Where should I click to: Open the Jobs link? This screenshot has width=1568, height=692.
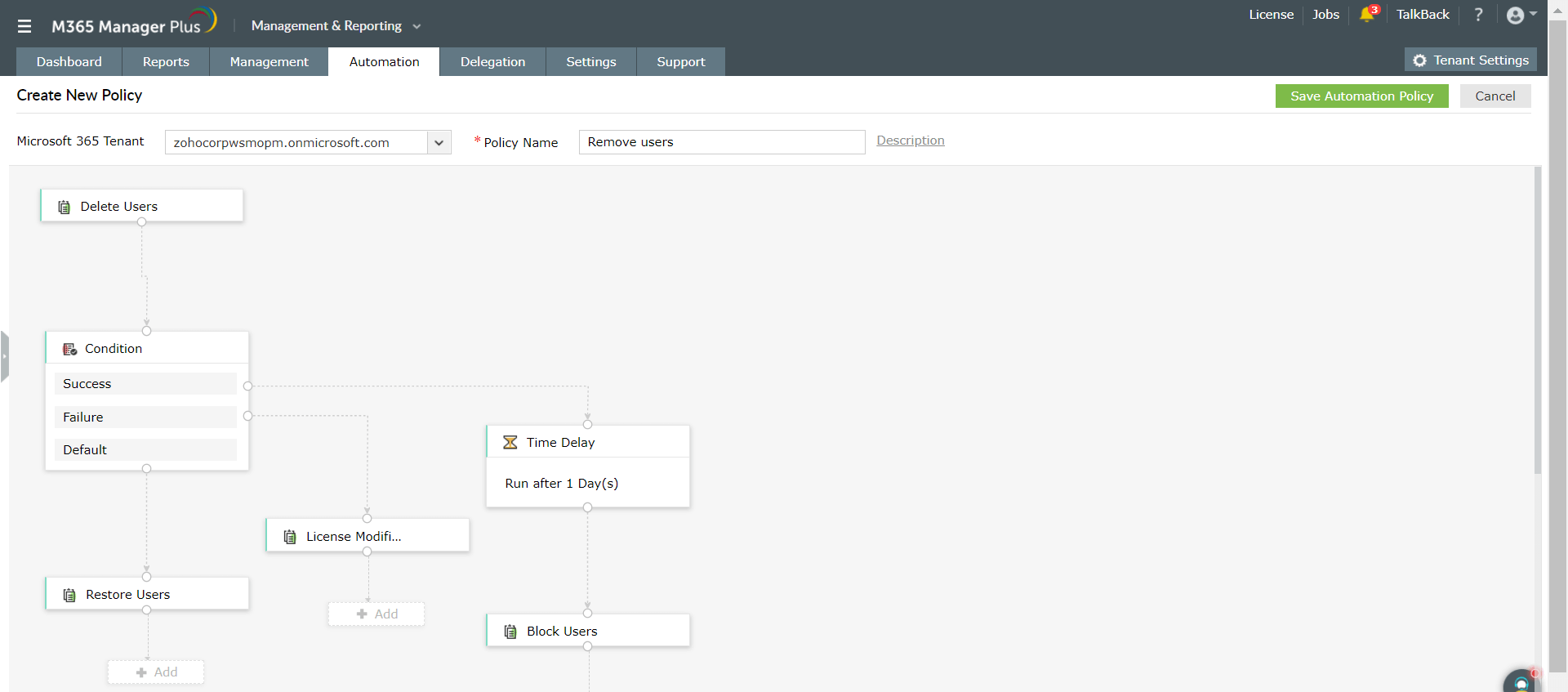[x=1326, y=15]
